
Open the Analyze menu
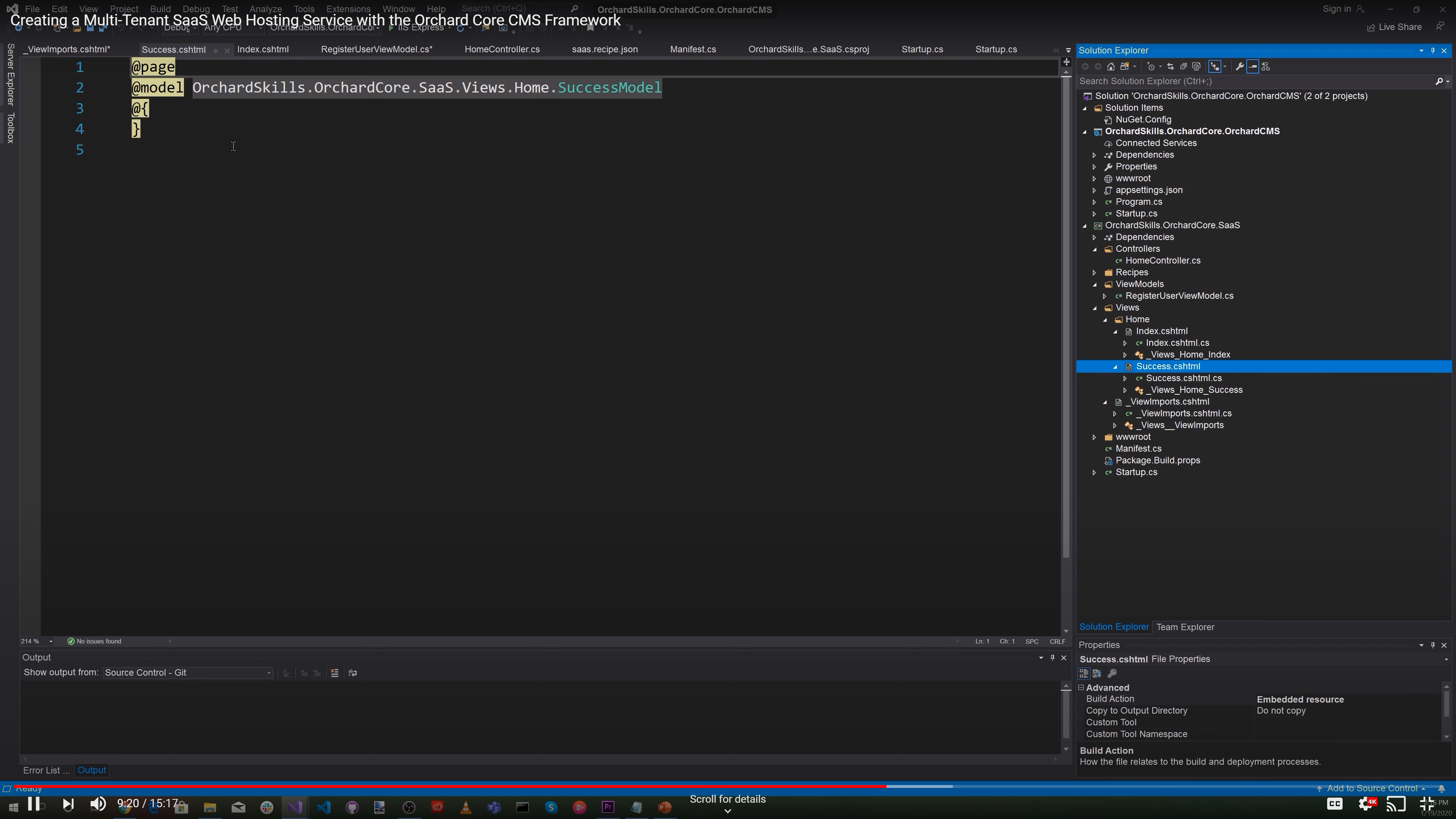tap(266, 9)
